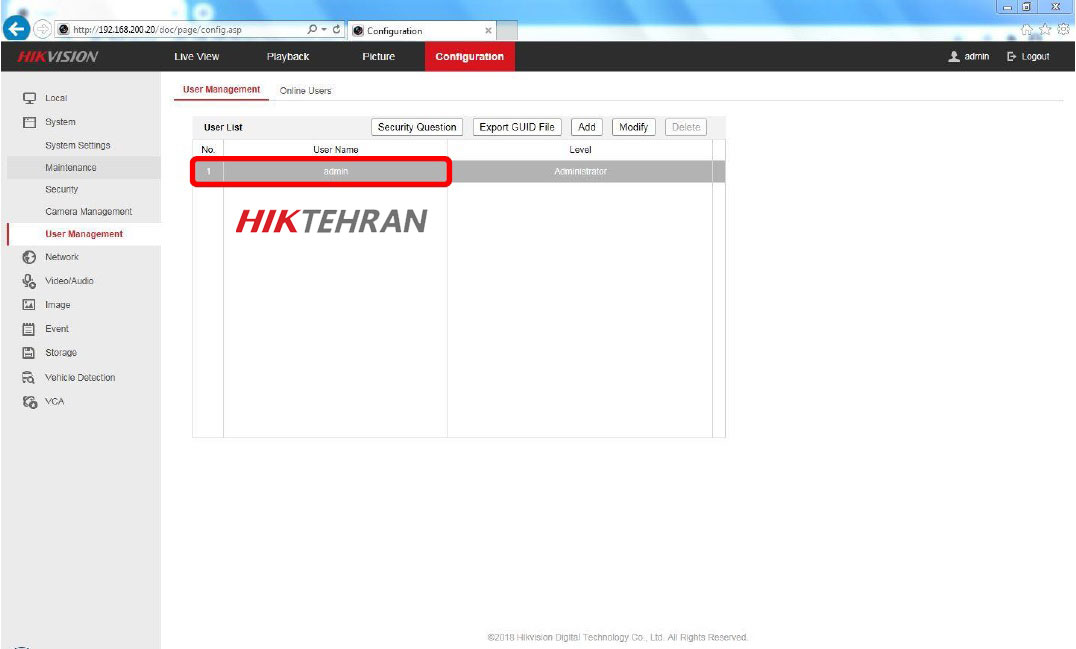Click the Network globe icon
This screenshot has height=649, width=1076.
[29, 257]
